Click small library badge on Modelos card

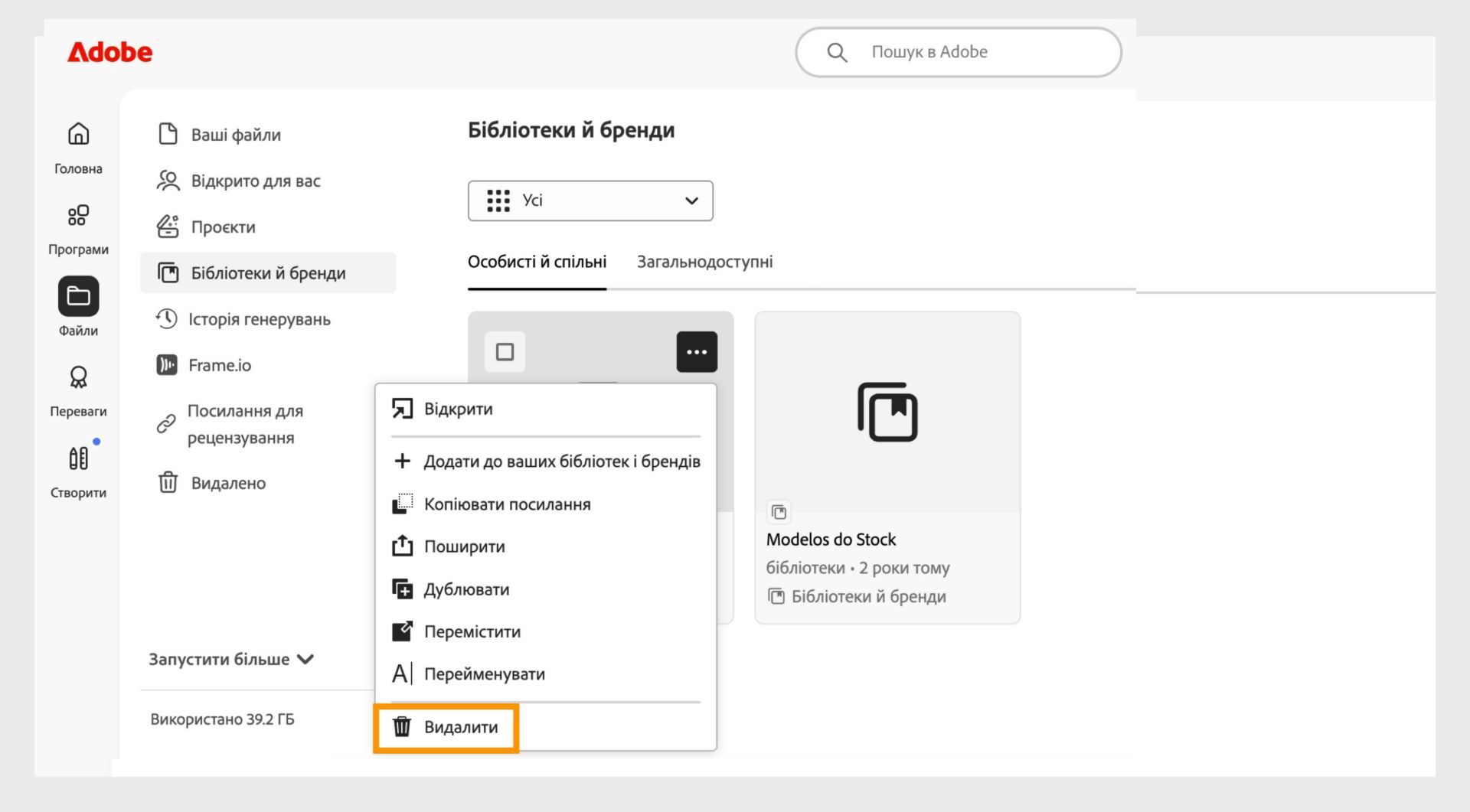pyautogui.click(x=778, y=511)
